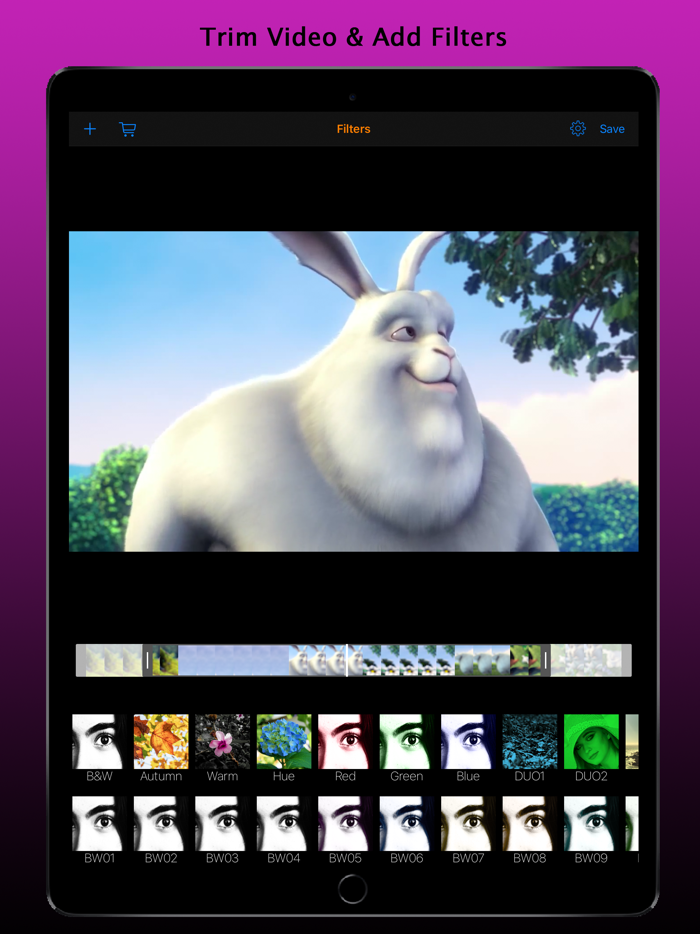Choose the DUO2 filter thumbnail

click(x=591, y=742)
